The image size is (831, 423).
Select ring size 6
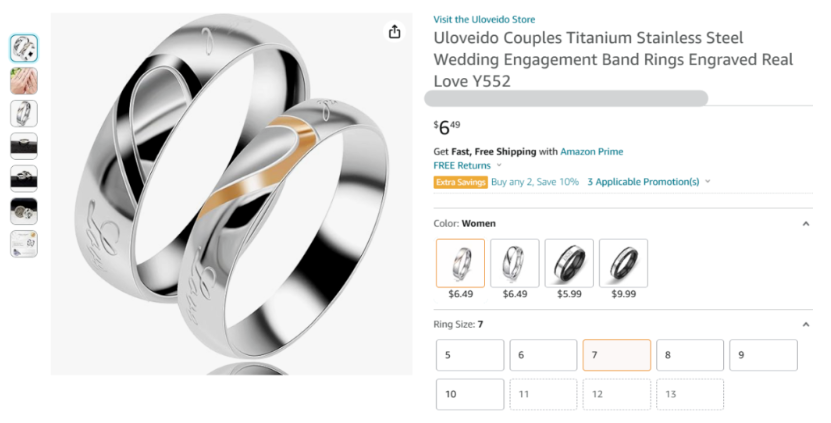point(543,355)
